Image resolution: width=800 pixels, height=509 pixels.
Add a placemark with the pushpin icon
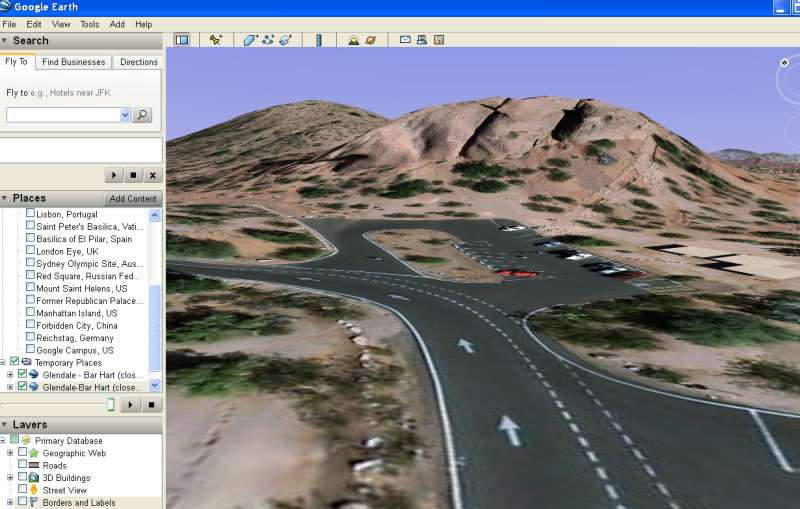pos(216,40)
